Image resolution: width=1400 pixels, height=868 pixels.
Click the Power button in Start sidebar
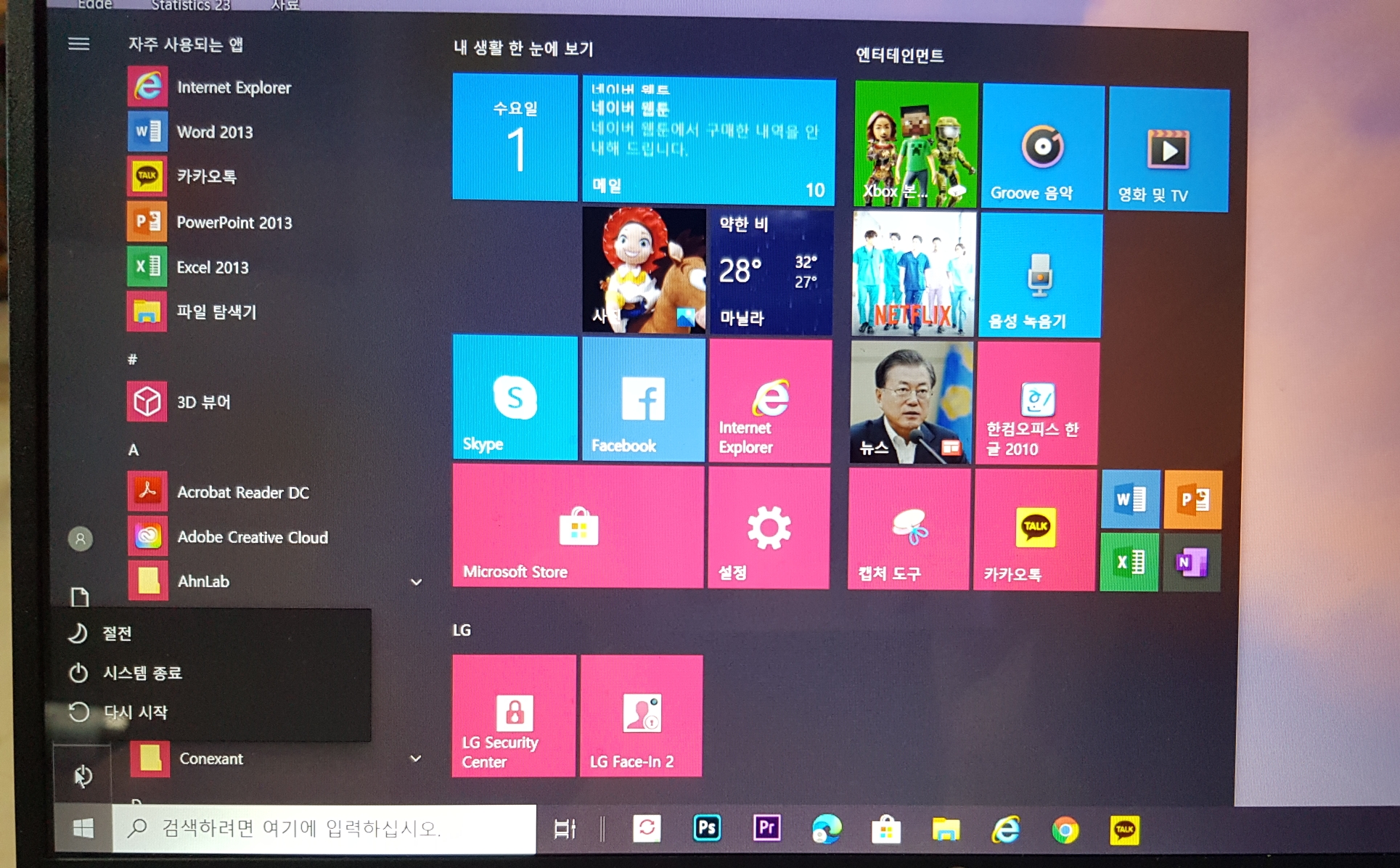83,776
